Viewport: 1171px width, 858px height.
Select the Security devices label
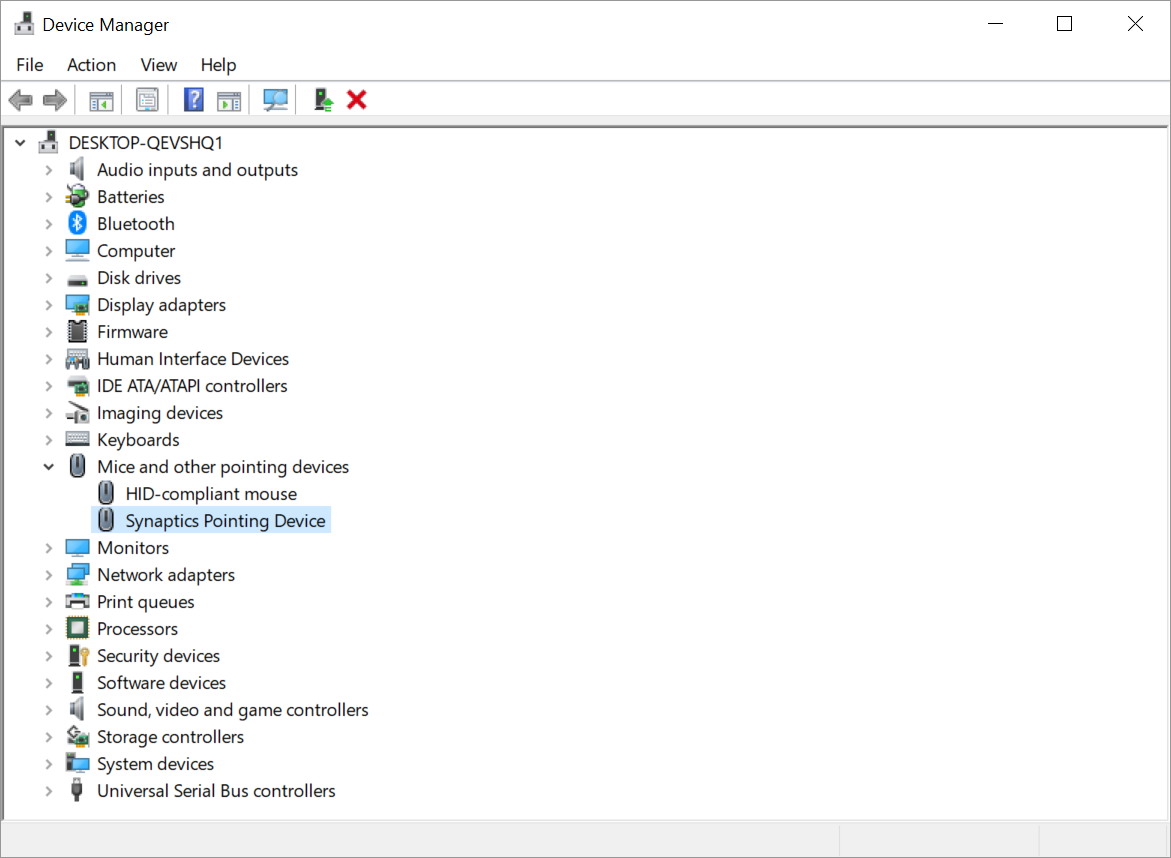(158, 656)
